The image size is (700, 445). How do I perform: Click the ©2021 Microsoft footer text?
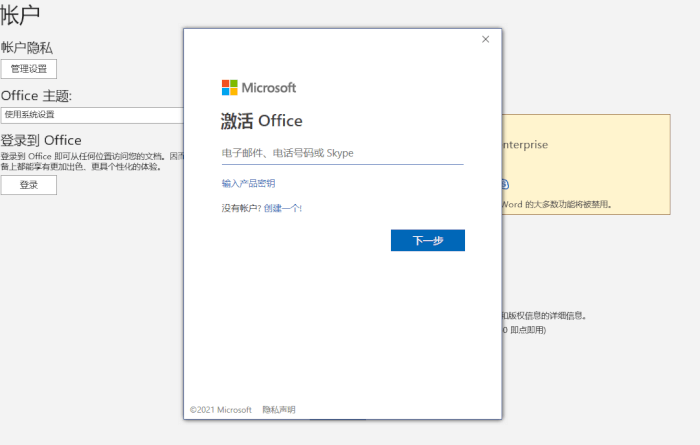(220, 410)
